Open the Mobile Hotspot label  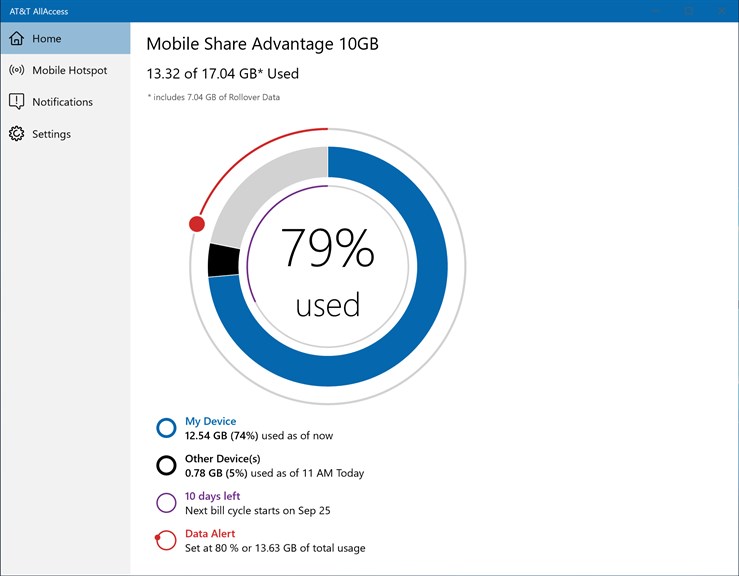(70, 70)
